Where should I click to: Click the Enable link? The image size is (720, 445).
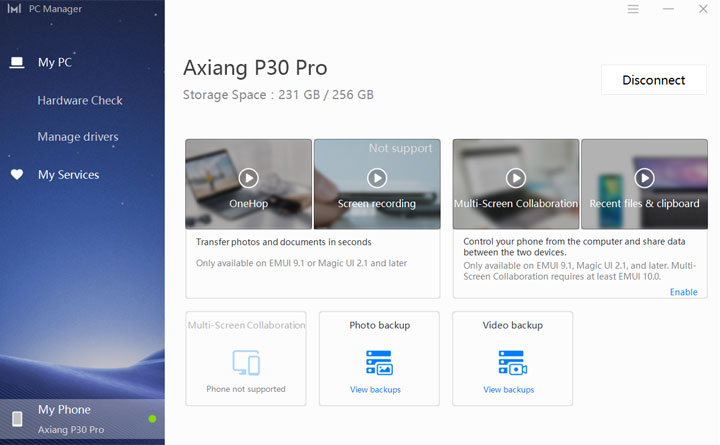(x=683, y=292)
